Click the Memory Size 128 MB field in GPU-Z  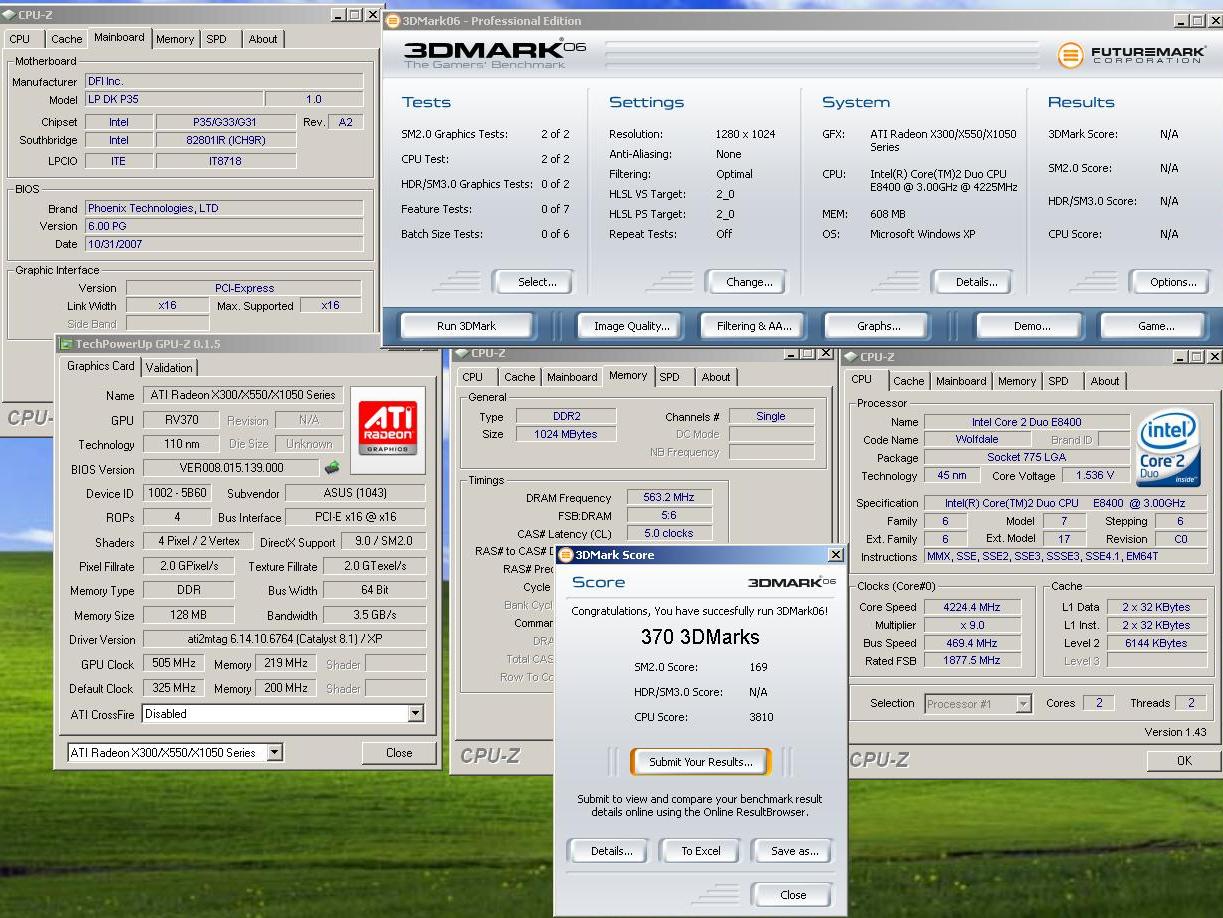click(189, 616)
